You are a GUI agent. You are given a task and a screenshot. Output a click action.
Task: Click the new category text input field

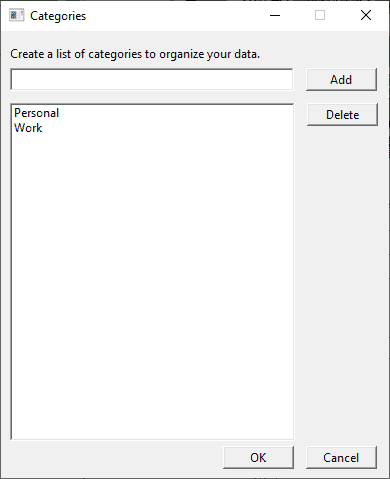click(x=152, y=79)
